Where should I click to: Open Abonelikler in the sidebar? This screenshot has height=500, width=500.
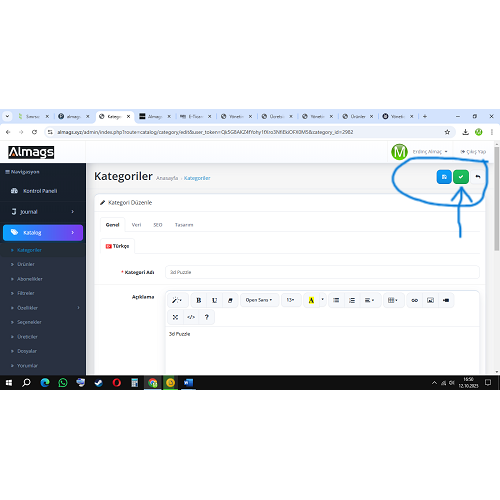pos(30,279)
